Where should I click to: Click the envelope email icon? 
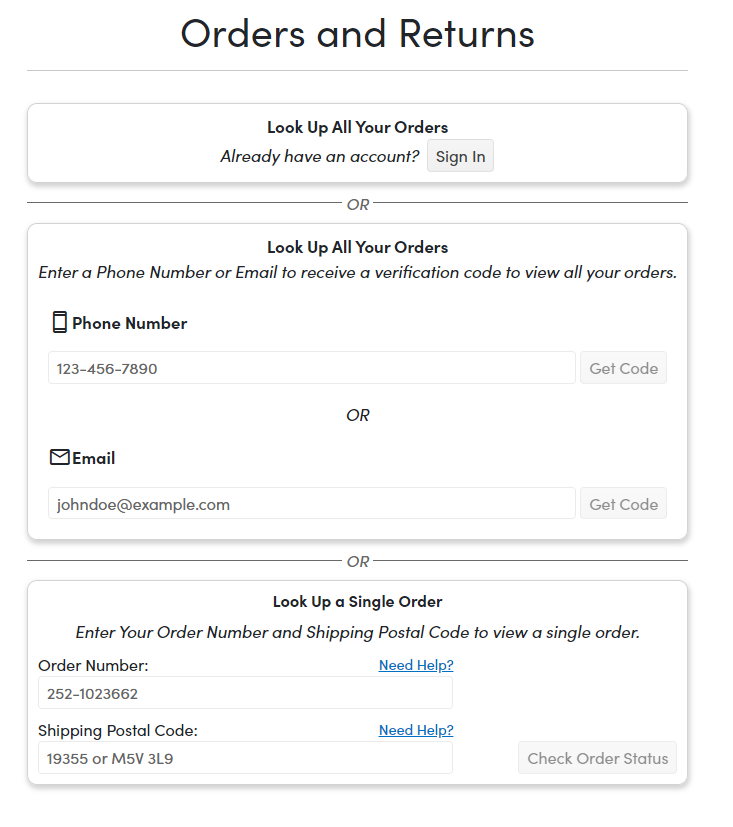(60, 457)
